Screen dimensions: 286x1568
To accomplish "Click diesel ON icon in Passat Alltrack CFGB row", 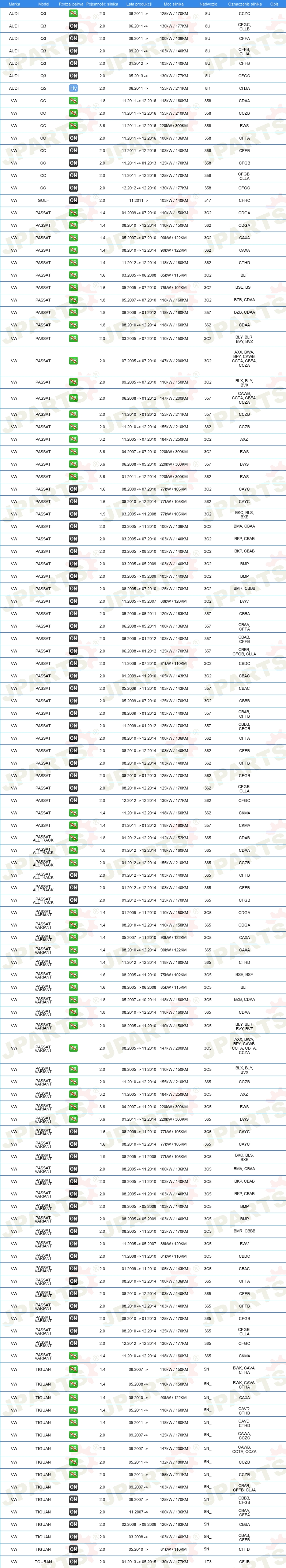I will tap(74, 900).
